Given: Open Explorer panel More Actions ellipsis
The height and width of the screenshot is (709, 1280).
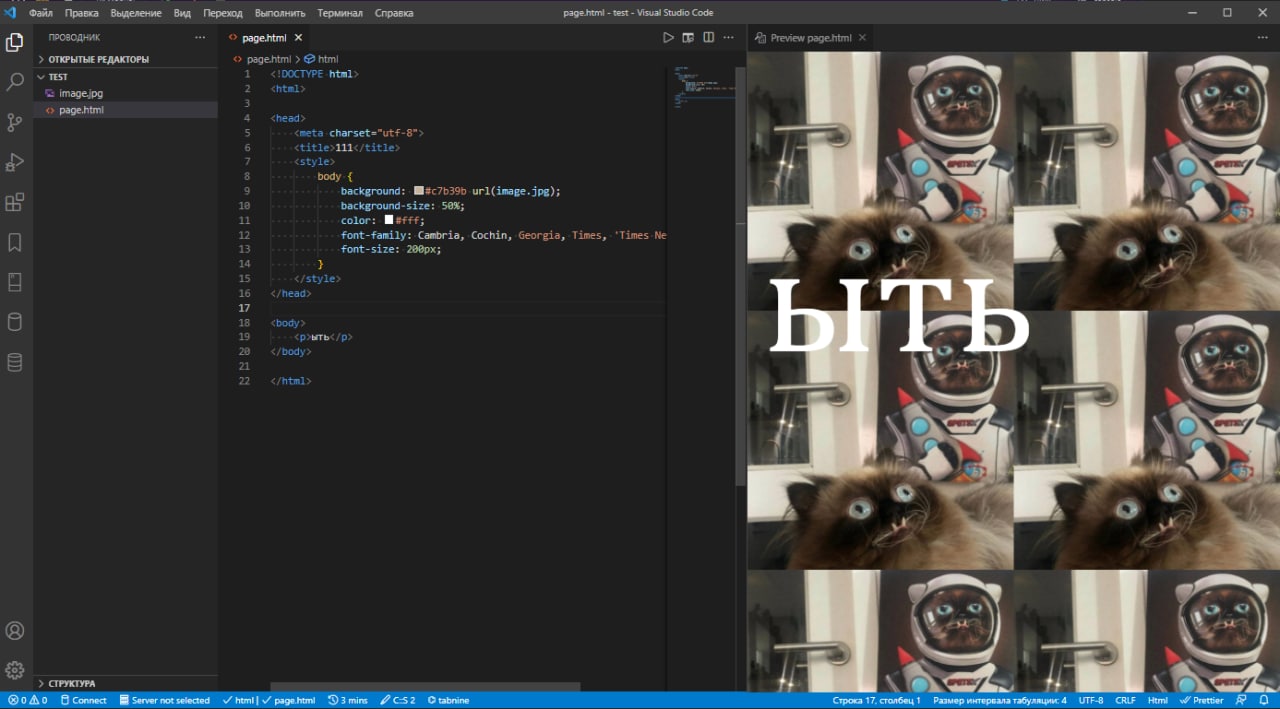Looking at the screenshot, I should (x=200, y=37).
